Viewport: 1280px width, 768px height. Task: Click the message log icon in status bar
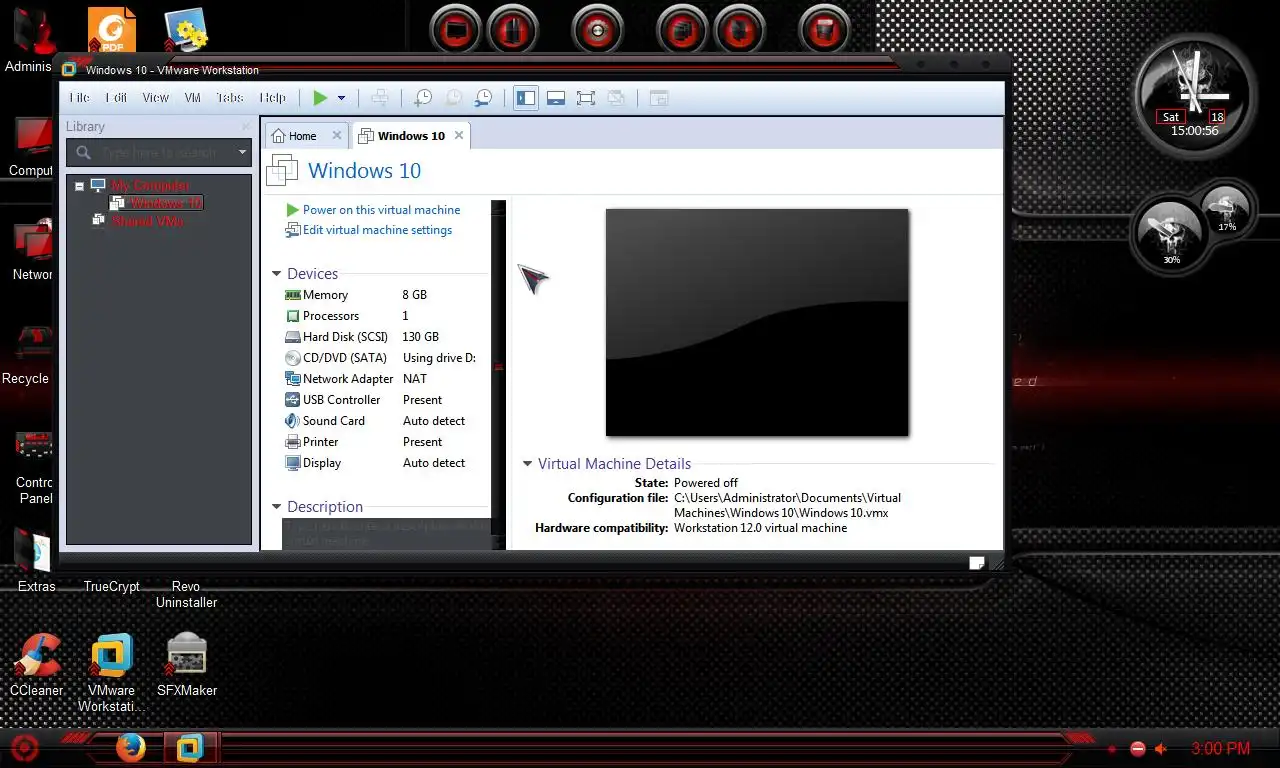click(977, 562)
